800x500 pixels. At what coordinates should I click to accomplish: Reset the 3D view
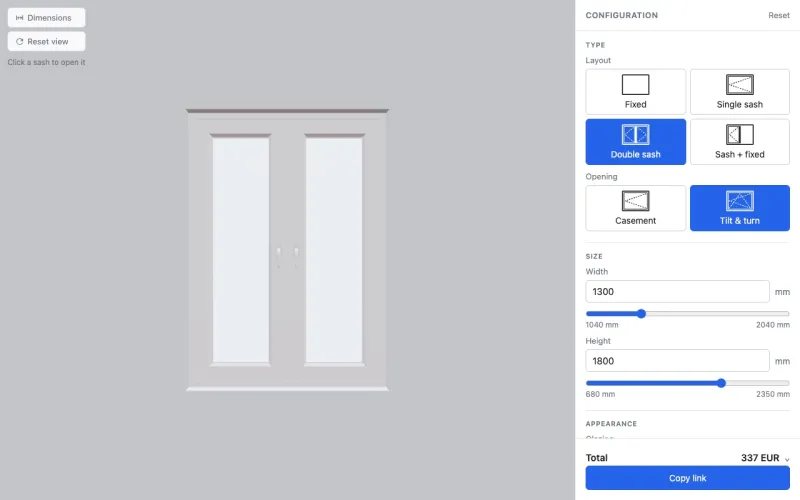click(46, 41)
